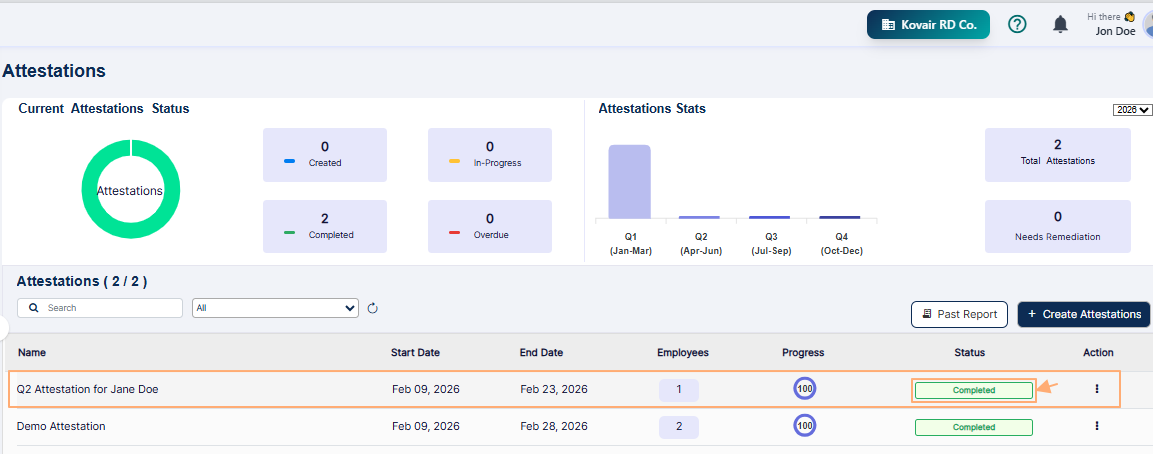Click Create Attestations button
The image size is (1153, 454).
click(1084, 314)
